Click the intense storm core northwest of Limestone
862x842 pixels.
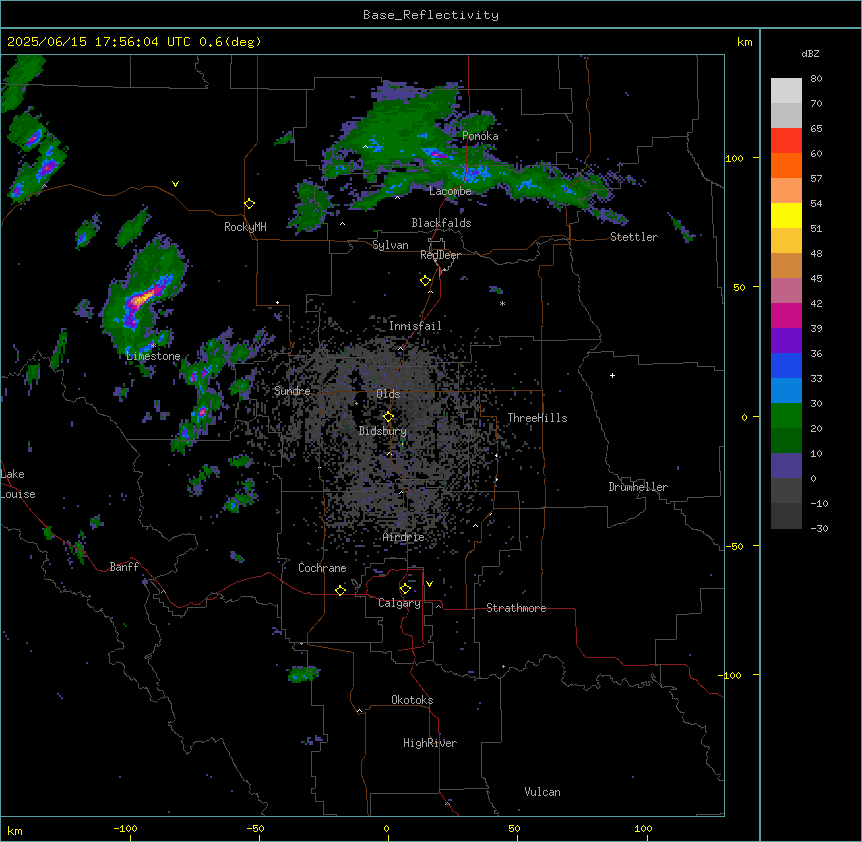click(x=142, y=298)
